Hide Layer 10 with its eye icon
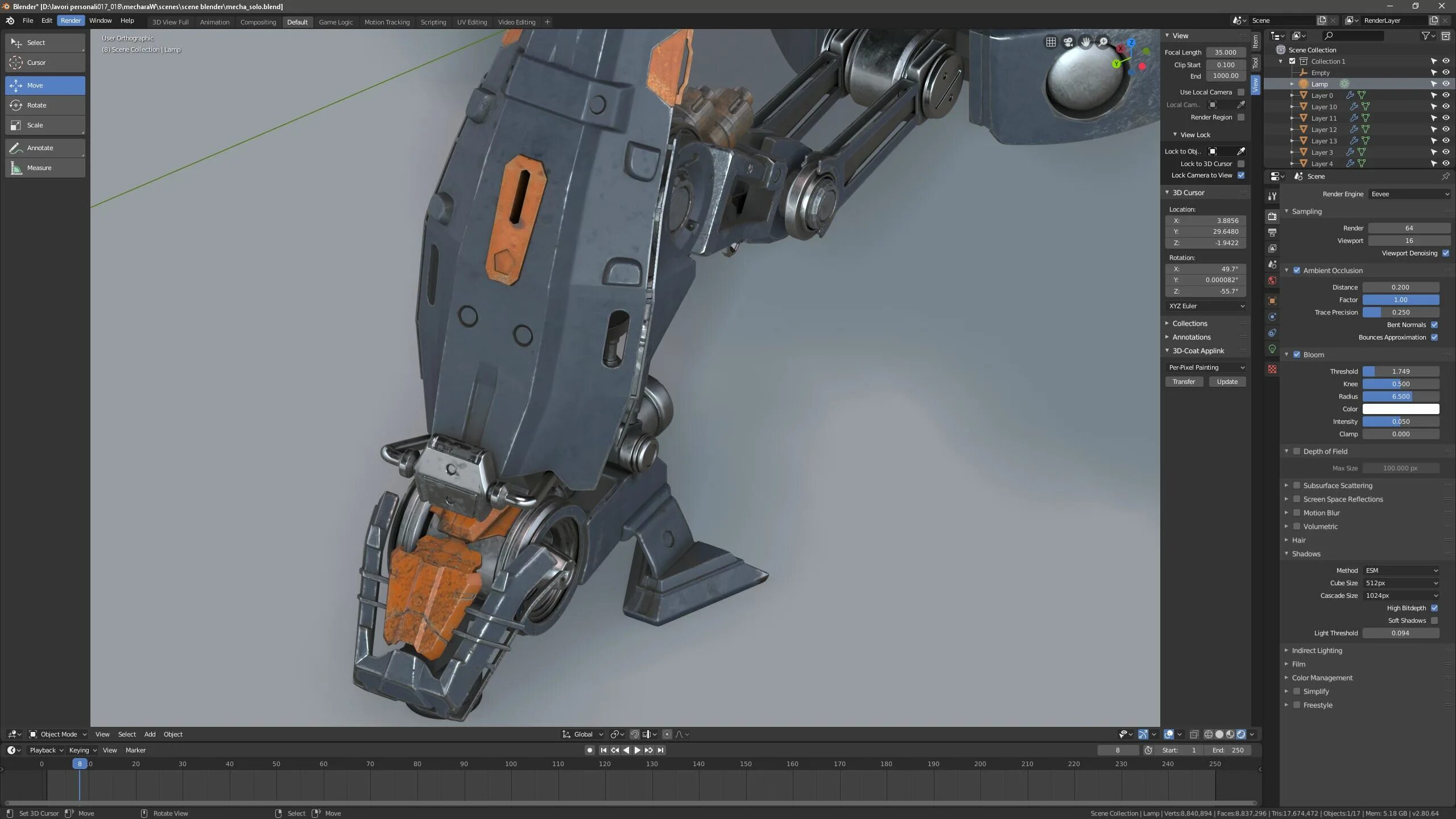Image resolution: width=1456 pixels, height=819 pixels. [1446, 106]
